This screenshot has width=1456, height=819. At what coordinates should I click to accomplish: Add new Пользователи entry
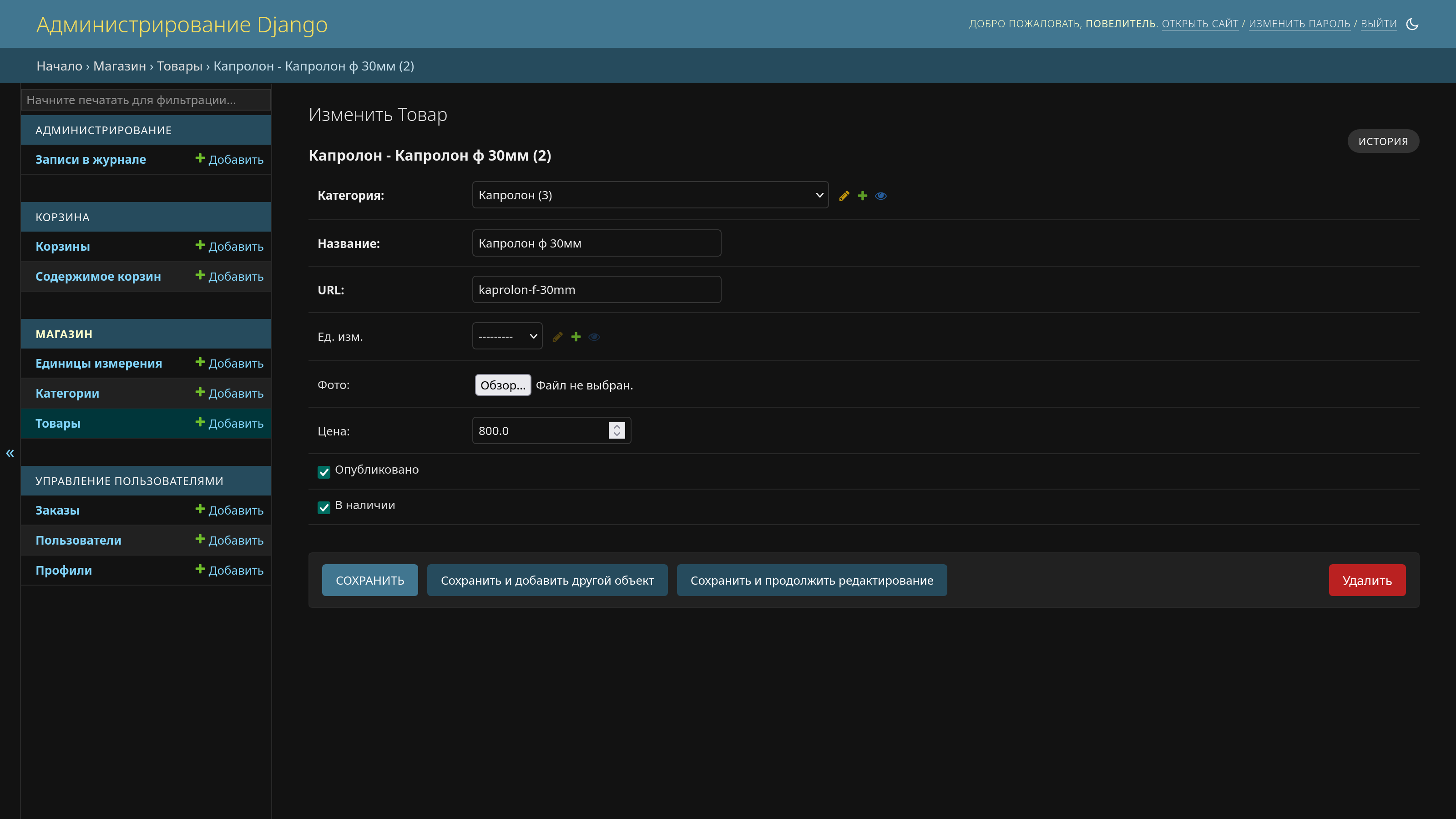tap(229, 541)
